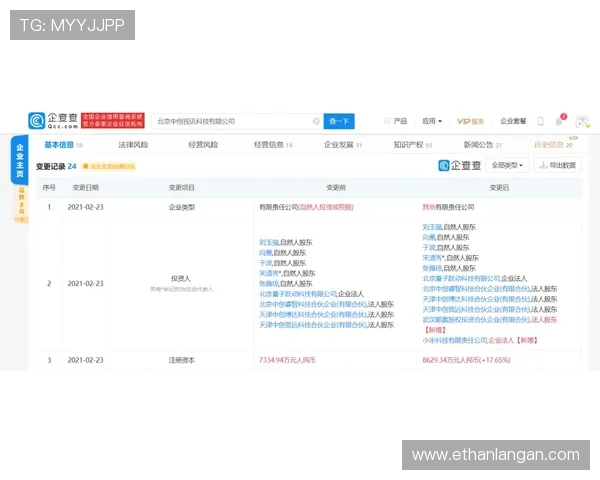This screenshot has height=480, width=600.
Task: Switch to the 经营信息 tab
Action: point(273,145)
